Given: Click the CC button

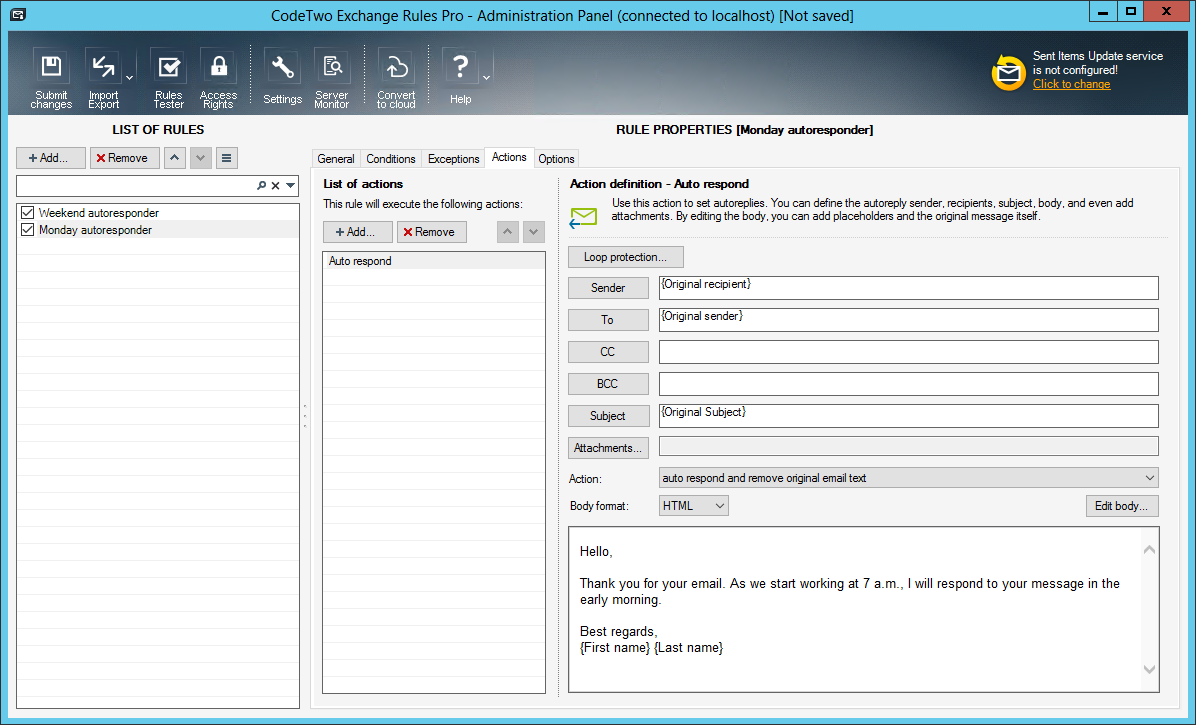Looking at the screenshot, I should coord(608,351).
